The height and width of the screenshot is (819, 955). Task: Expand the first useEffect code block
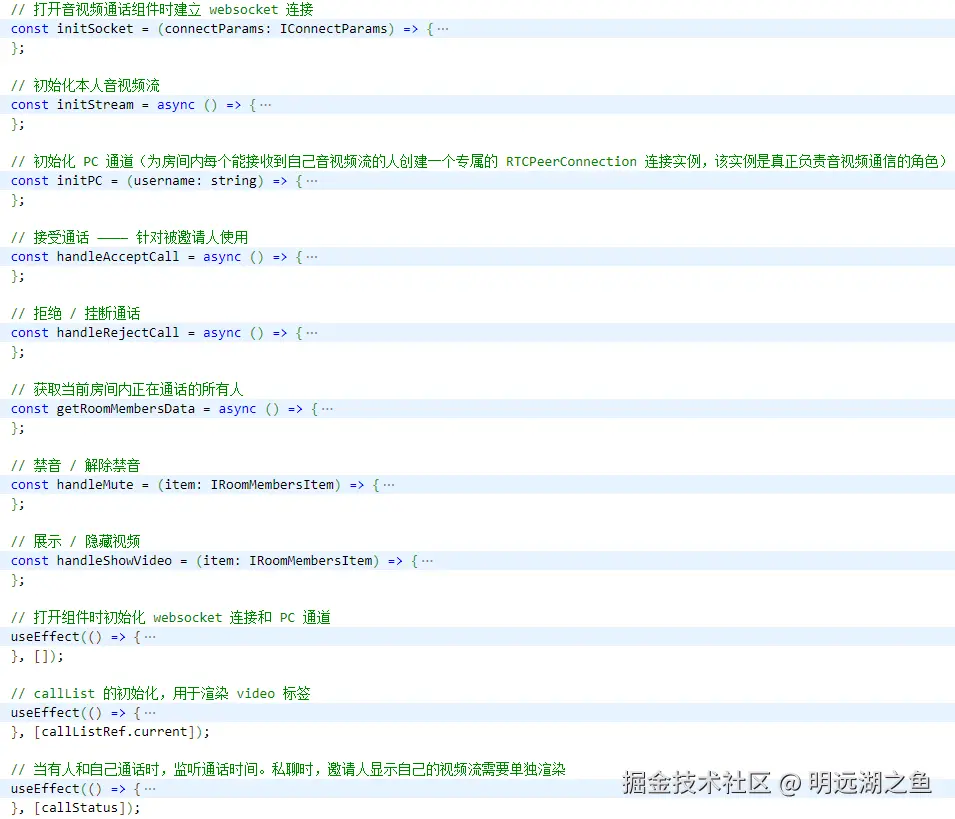pyautogui.click(x=148, y=636)
